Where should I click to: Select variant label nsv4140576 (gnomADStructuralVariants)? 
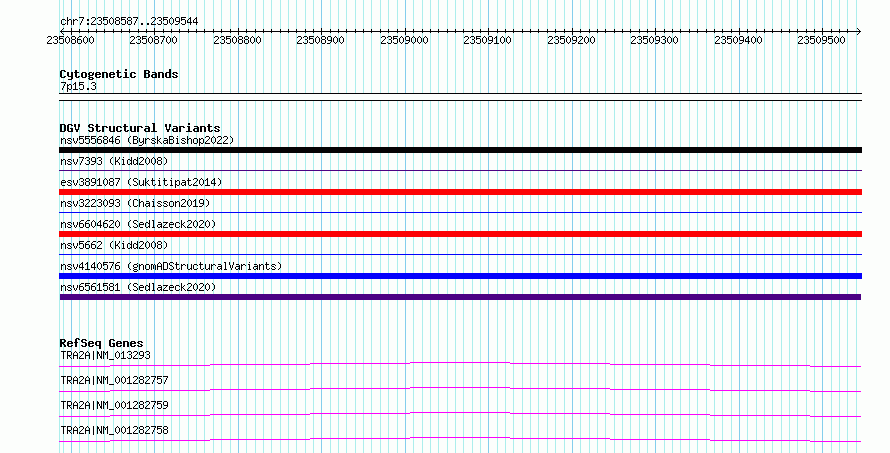(x=171, y=266)
